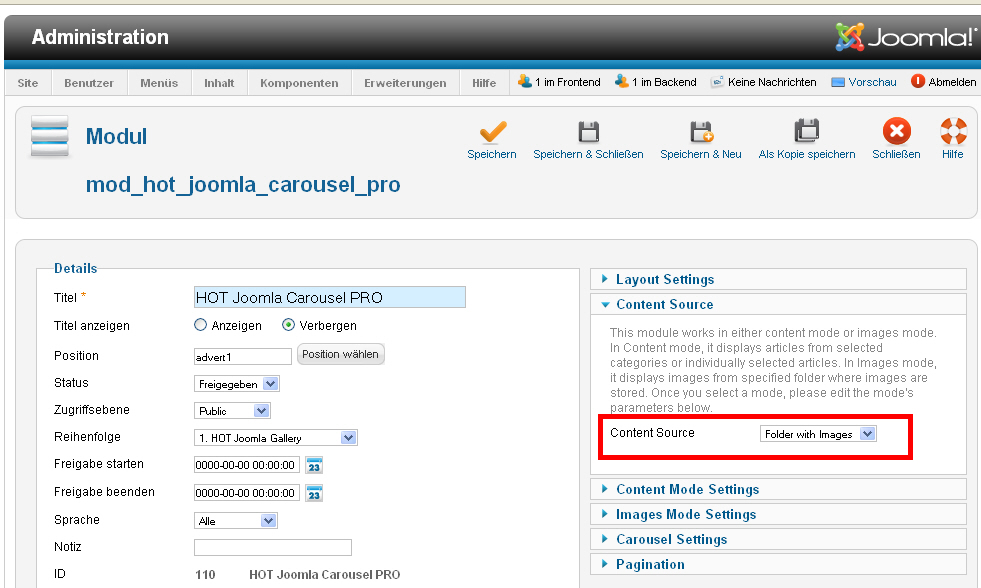The height and width of the screenshot is (588, 981).
Task: Click the empty Notiz input field
Action: click(x=273, y=547)
